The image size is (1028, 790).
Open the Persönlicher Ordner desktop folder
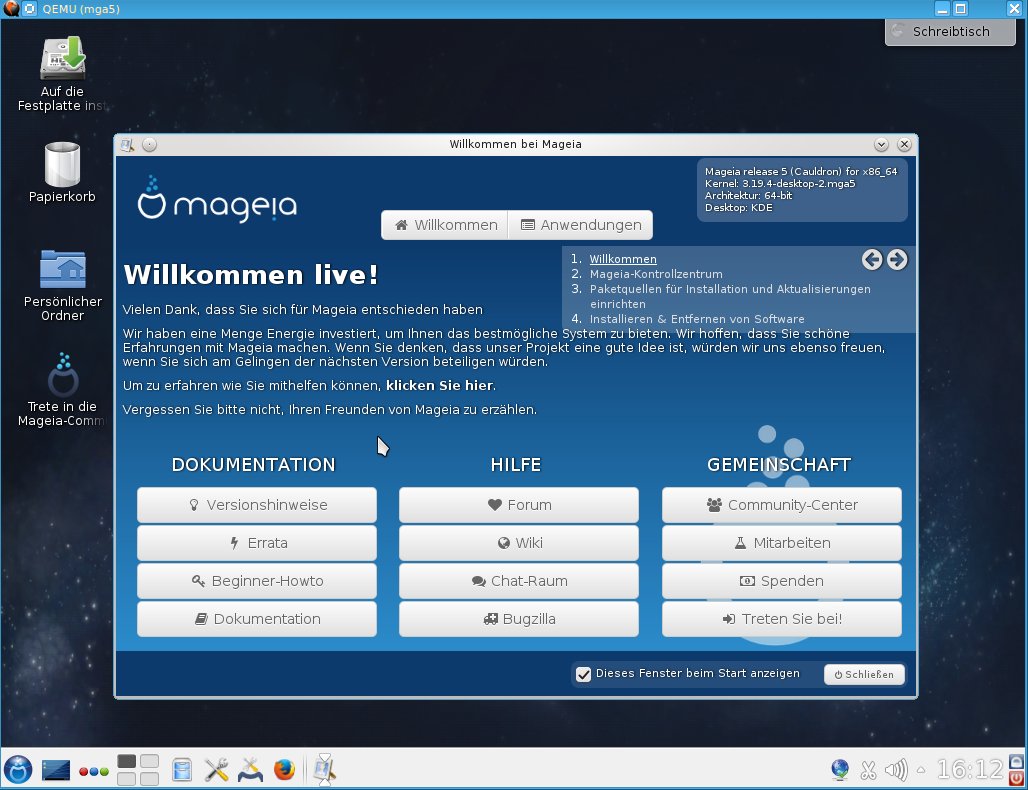tap(62, 270)
